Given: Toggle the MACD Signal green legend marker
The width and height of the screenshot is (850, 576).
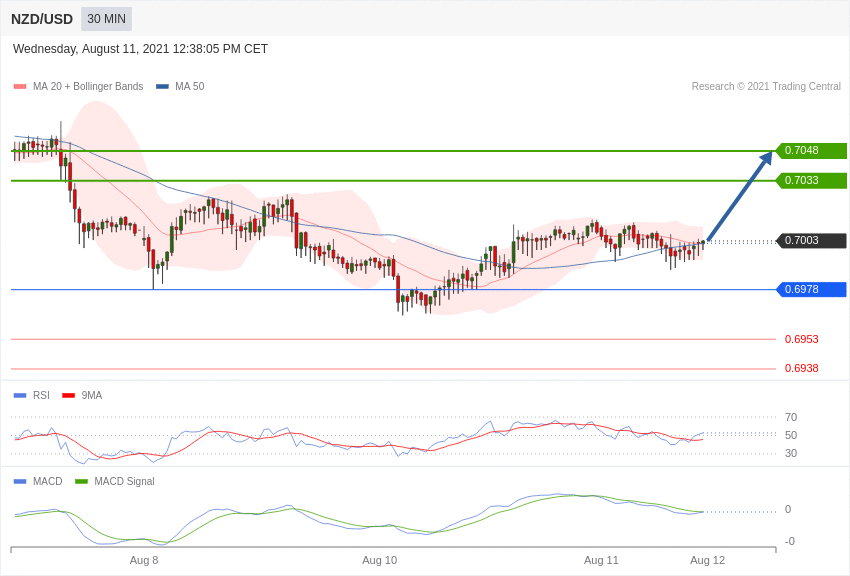Looking at the screenshot, I should click(81, 482).
